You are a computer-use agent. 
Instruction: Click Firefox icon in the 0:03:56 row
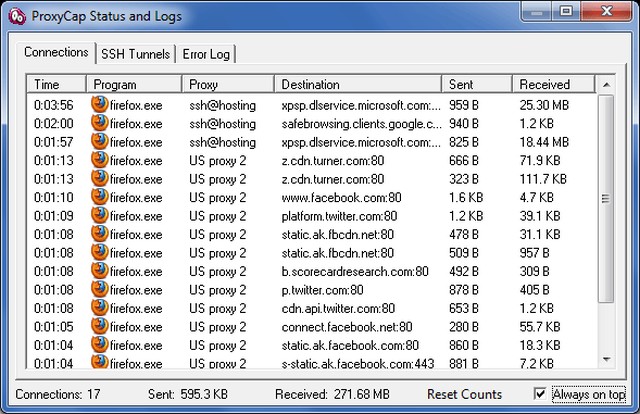click(x=100, y=105)
